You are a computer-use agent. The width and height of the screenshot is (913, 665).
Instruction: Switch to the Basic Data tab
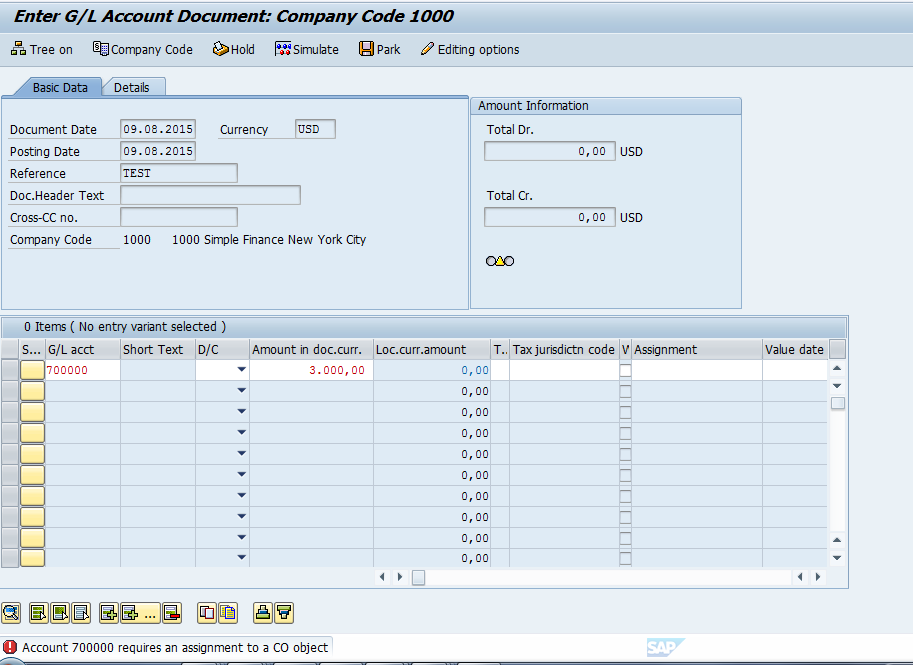pyautogui.click(x=59, y=87)
